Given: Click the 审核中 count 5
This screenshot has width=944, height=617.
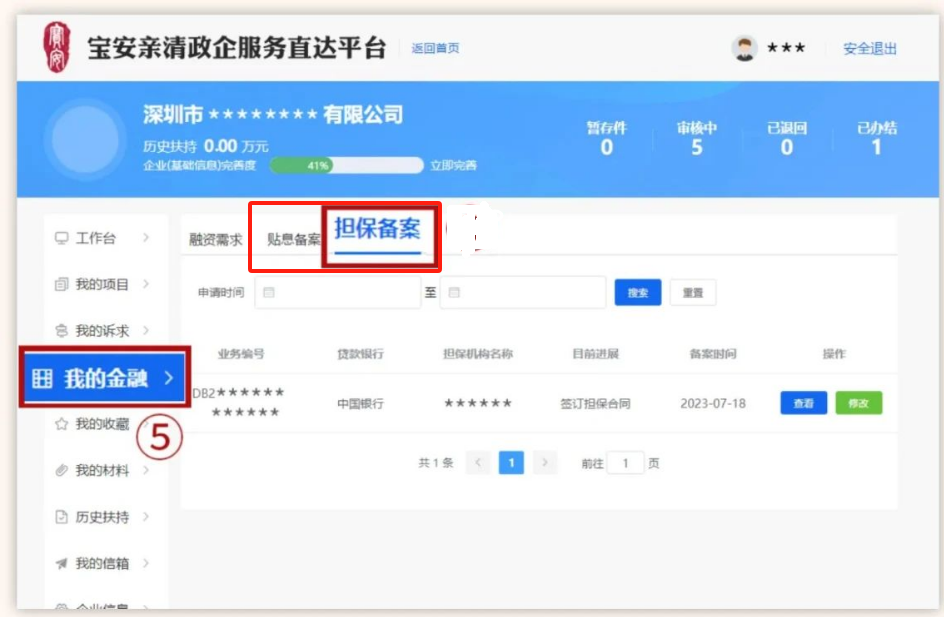Looking at the screenshot, I should [697, 147].
